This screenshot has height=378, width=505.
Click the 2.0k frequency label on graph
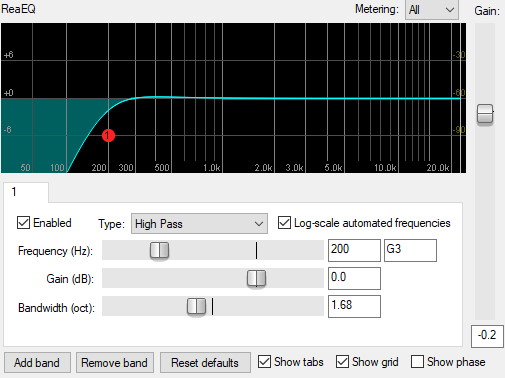pos(263,168)
